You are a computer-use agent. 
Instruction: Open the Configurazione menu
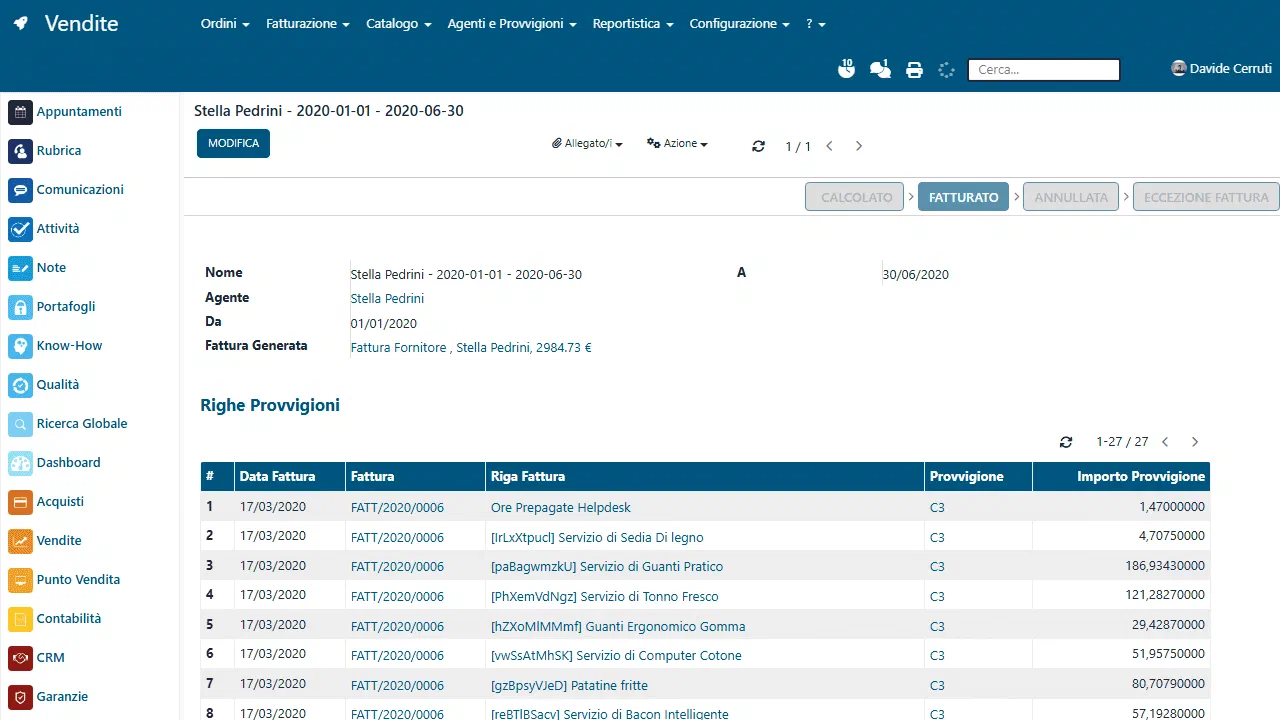[x=739, y=24]
